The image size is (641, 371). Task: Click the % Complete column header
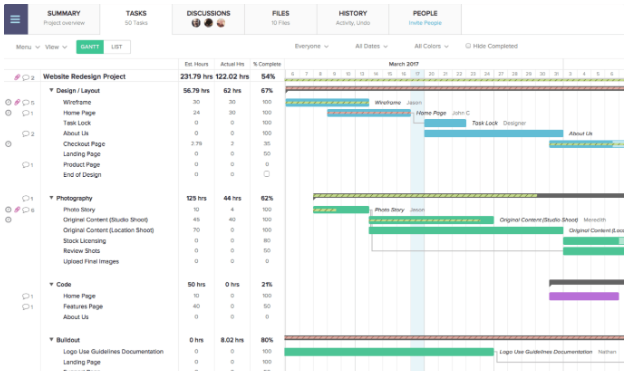267,64
